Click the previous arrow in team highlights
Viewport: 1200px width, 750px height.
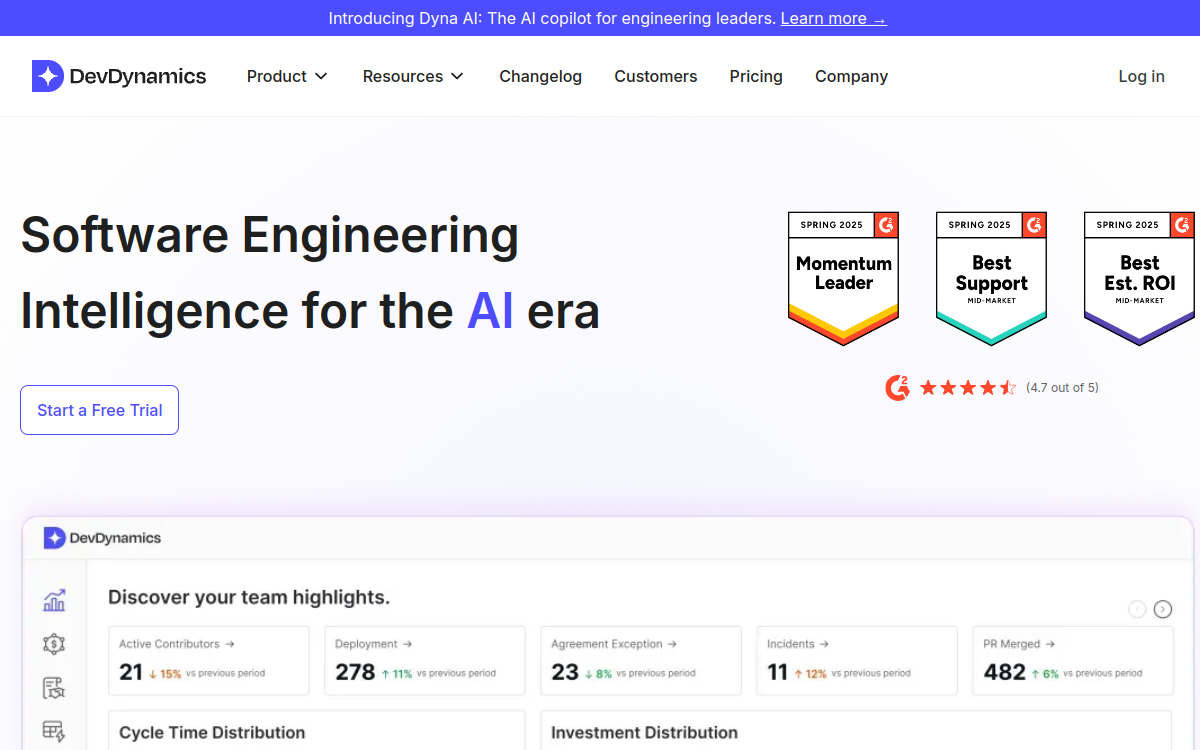(1137, 609)
